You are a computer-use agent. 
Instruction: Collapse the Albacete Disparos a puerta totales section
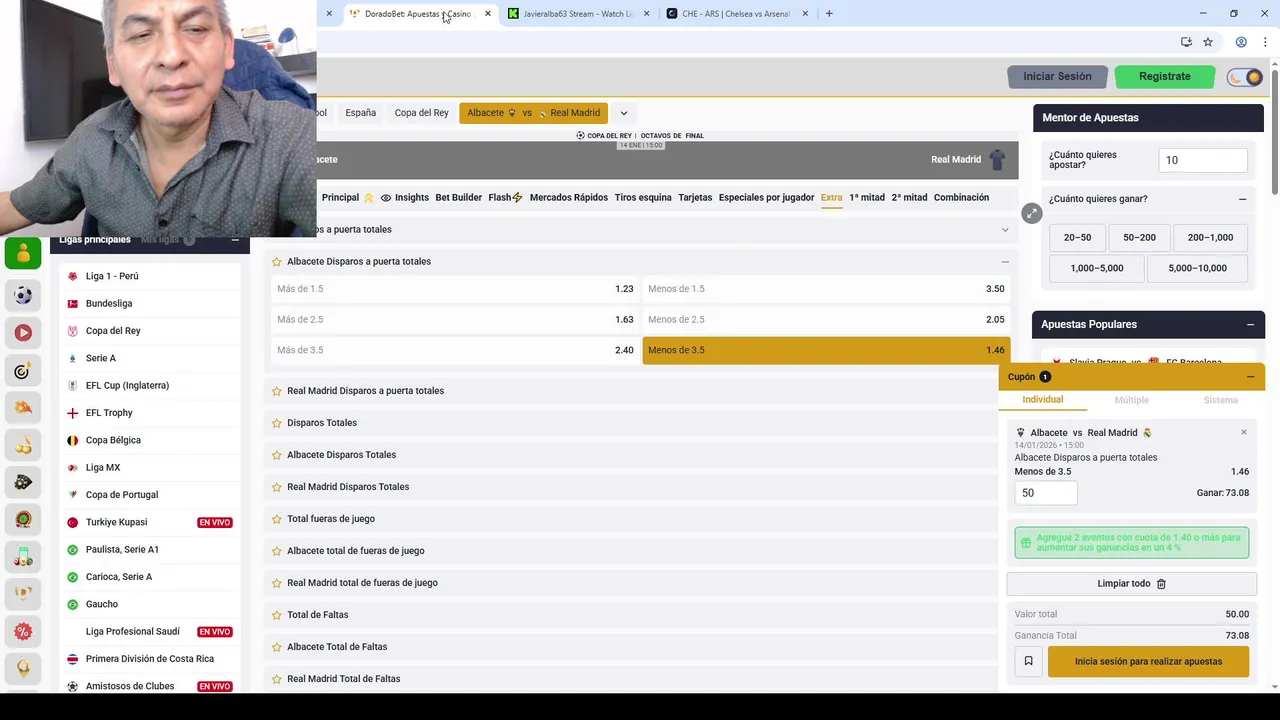[x=1005, y=262]
